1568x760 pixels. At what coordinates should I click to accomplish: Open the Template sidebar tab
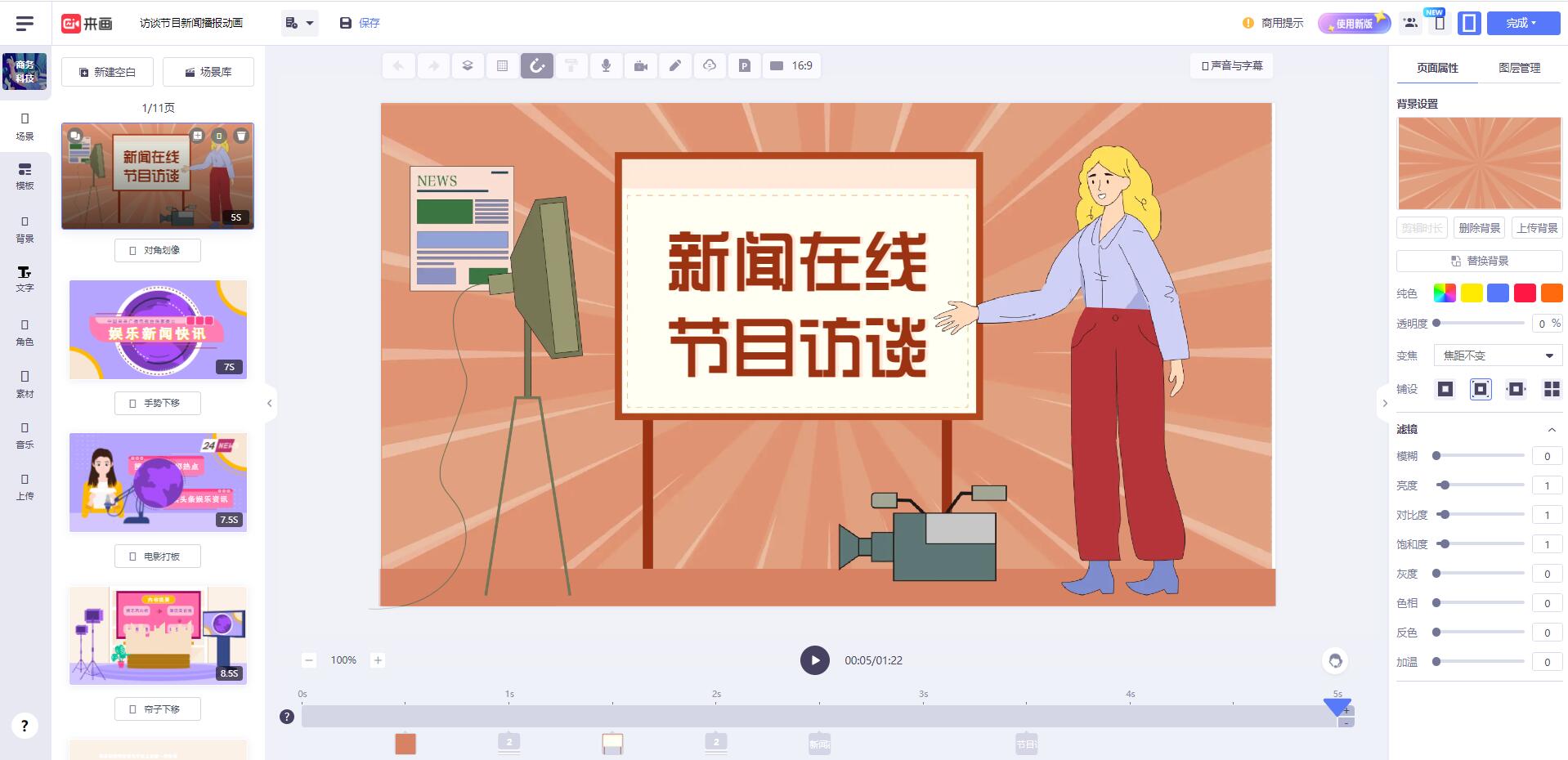click(25, 177)
